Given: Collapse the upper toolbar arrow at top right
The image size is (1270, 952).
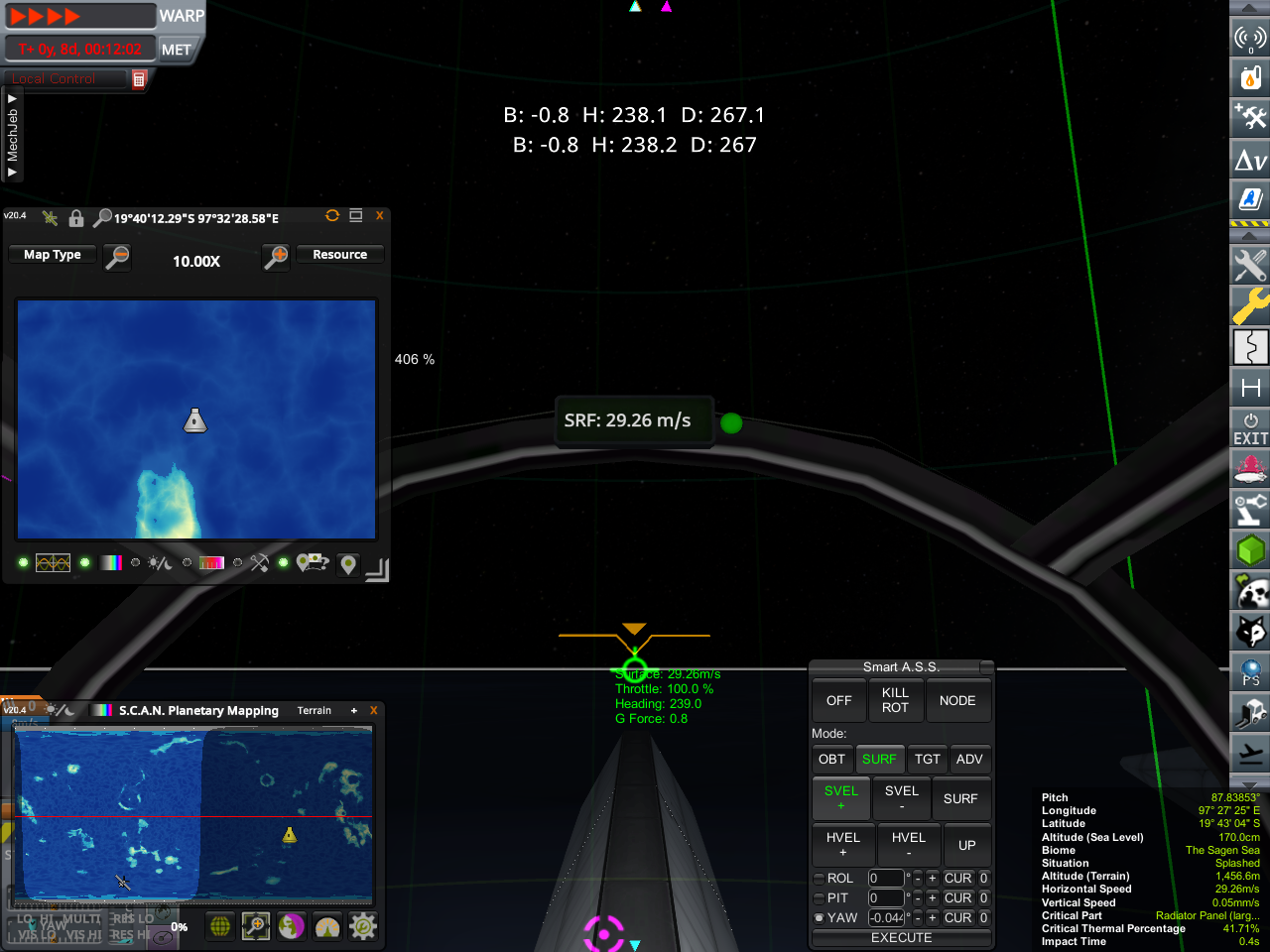Looking at the screenshot, I should 1249,8.
